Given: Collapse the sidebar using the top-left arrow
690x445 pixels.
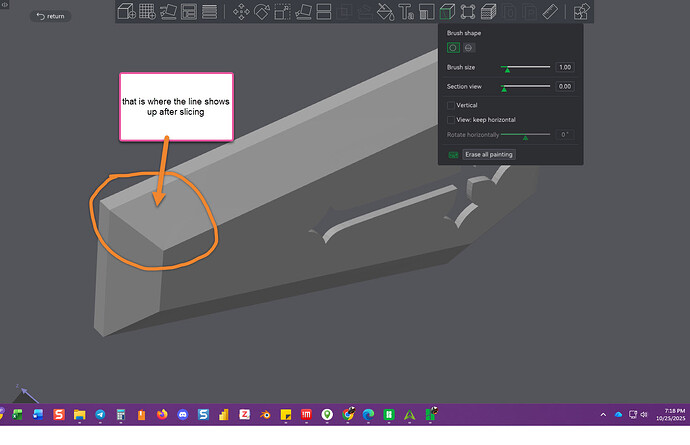Looking at the screenshot, I should pyautogui.click(x=5, y=4).
